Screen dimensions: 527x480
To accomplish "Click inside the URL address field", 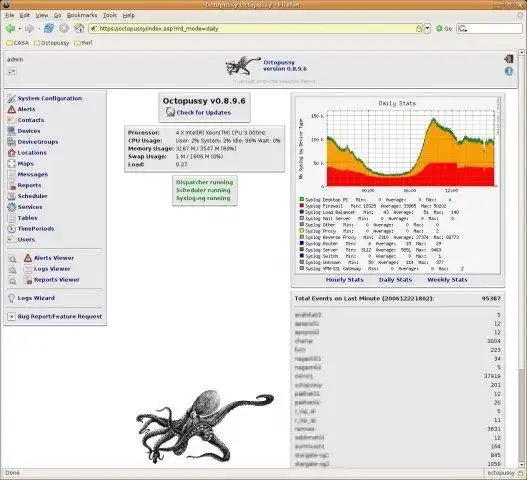I will 254,29.
